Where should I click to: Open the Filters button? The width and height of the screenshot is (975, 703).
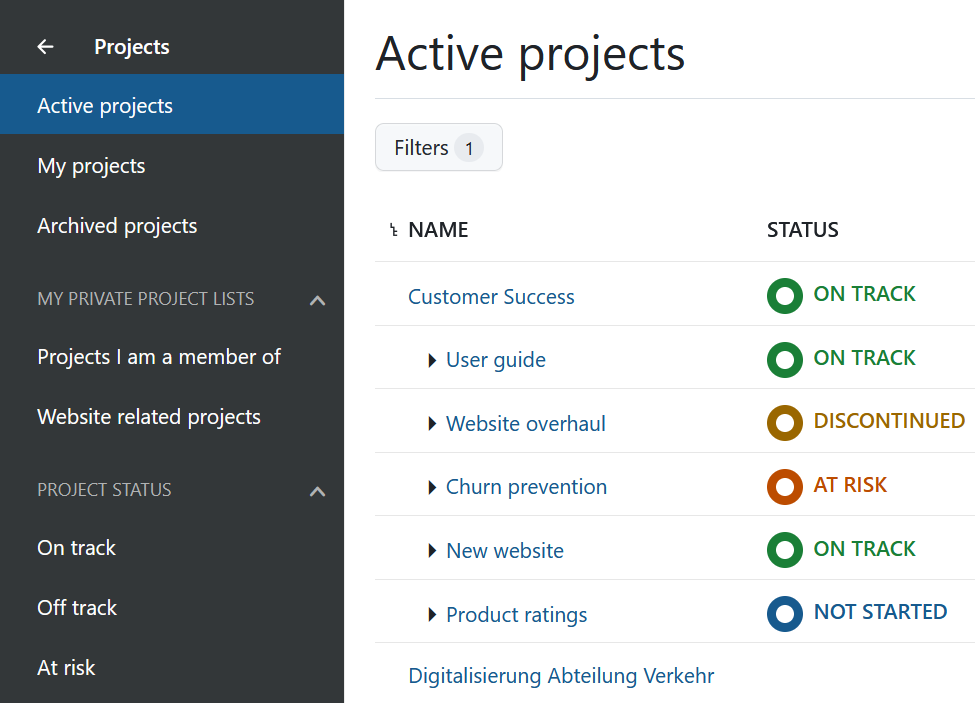[438, 148]
